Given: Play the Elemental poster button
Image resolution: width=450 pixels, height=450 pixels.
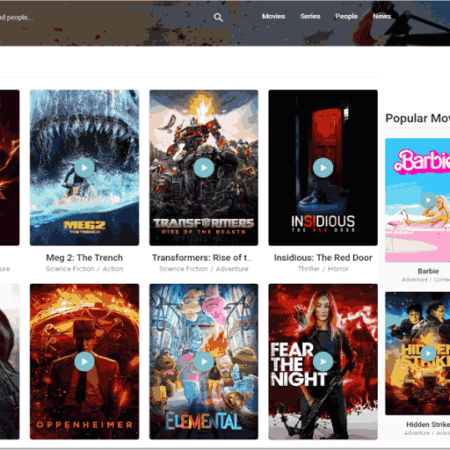Looking at the screenshot, I should point(204,361).
